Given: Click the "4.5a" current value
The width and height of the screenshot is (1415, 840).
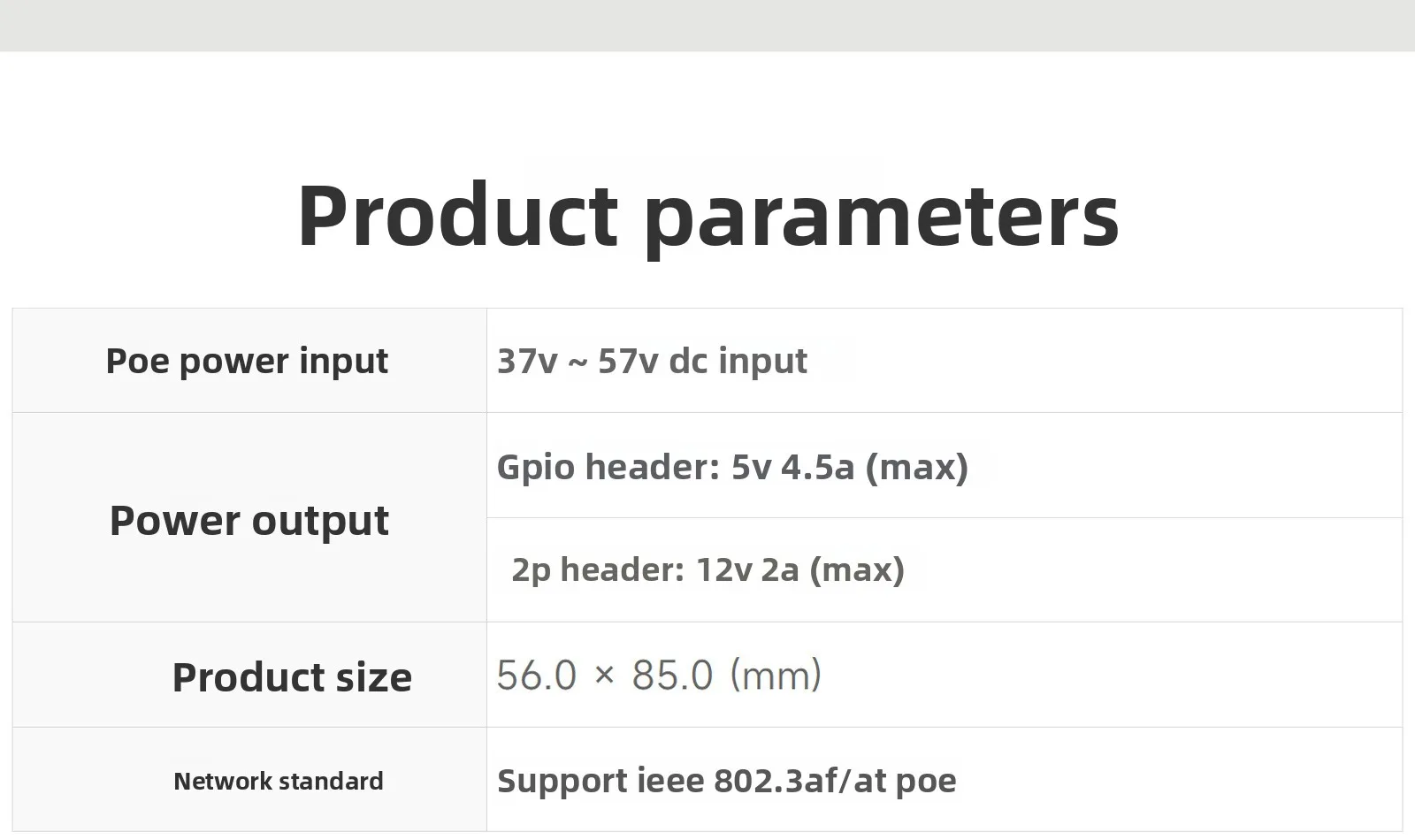Looking at the screenshot, I should pos(817,467).
